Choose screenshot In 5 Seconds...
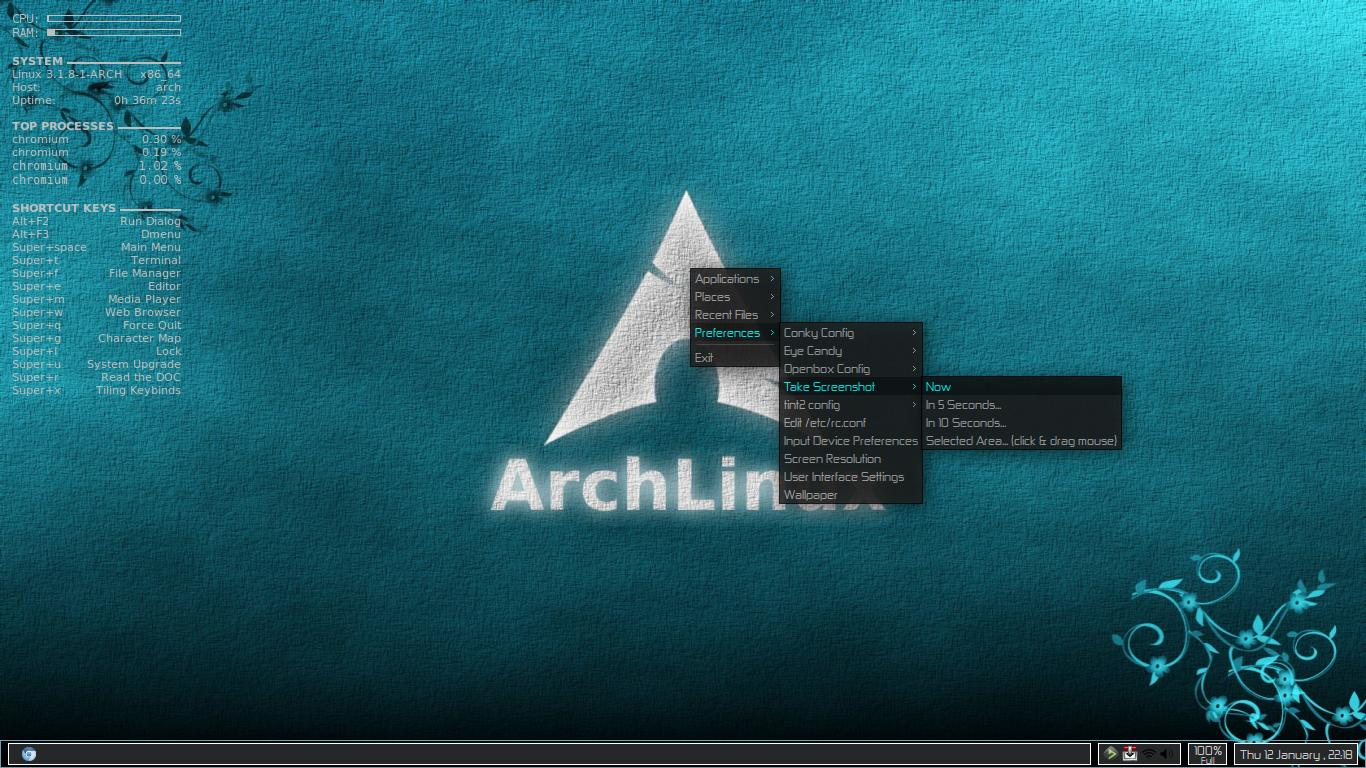This screenshot has height=768, width=1366. [x=1021, y=405]
